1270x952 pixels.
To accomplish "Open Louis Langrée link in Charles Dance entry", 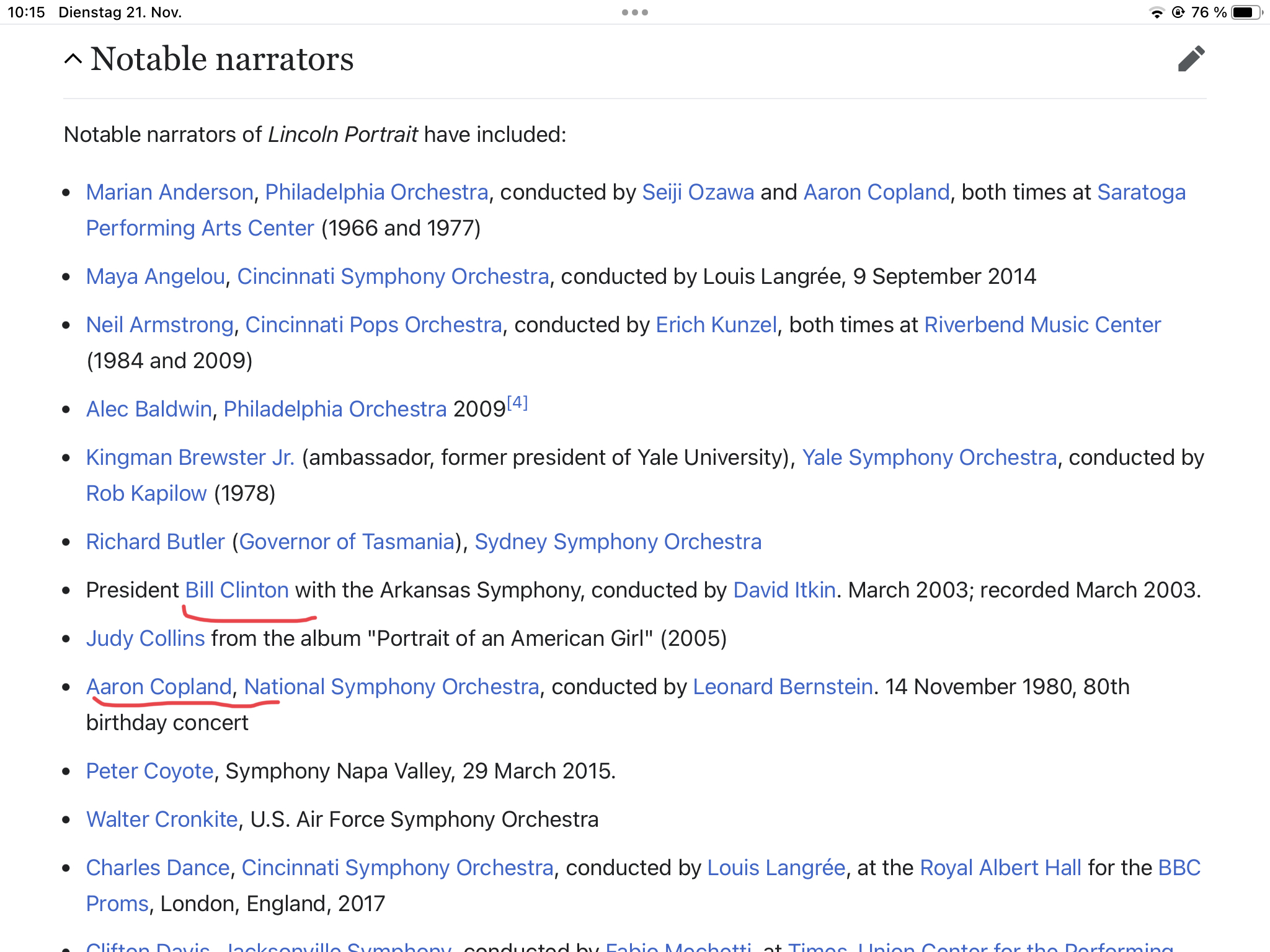I will (x=776, y=868).
